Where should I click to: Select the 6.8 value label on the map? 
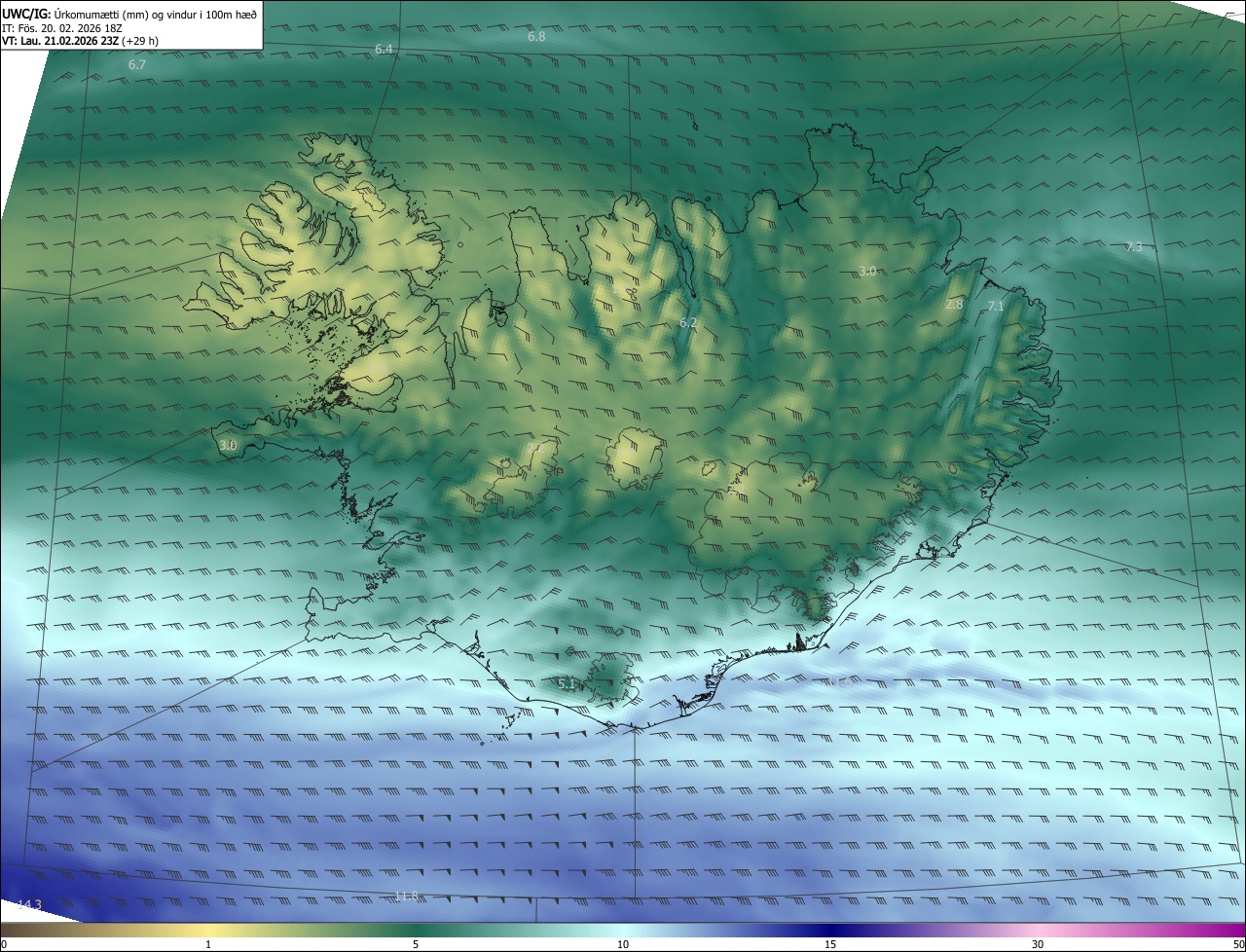536,37
